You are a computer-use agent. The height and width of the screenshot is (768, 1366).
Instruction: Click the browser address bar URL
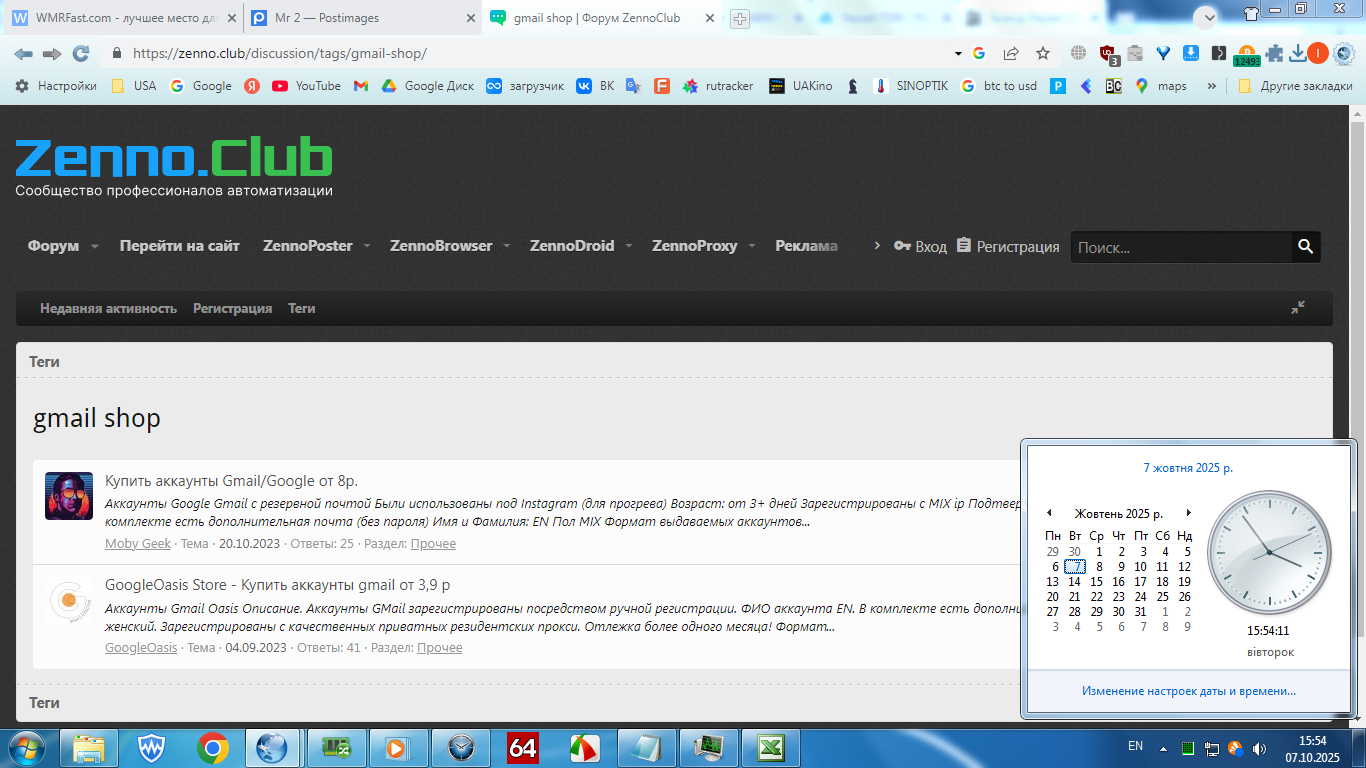click(280, 54)
